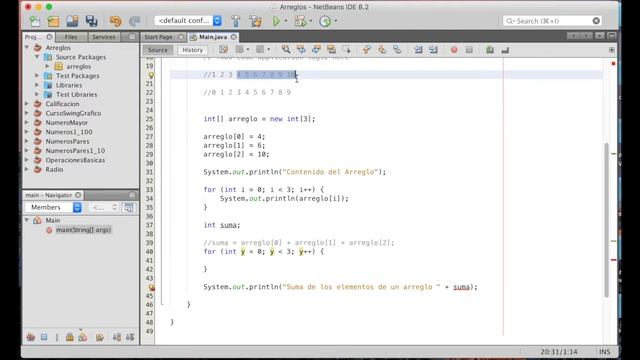Clear the search field with X

[596, 21]
